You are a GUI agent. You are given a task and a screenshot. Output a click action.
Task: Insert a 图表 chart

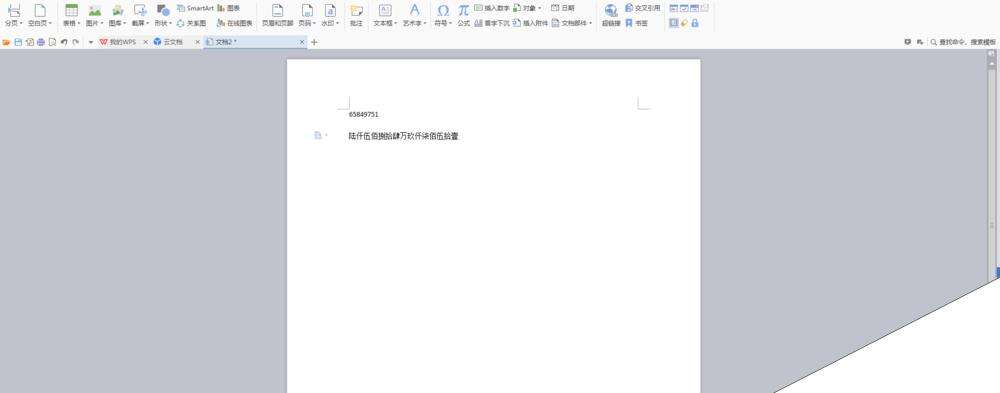pyautogui.click(x=229, y=8)
